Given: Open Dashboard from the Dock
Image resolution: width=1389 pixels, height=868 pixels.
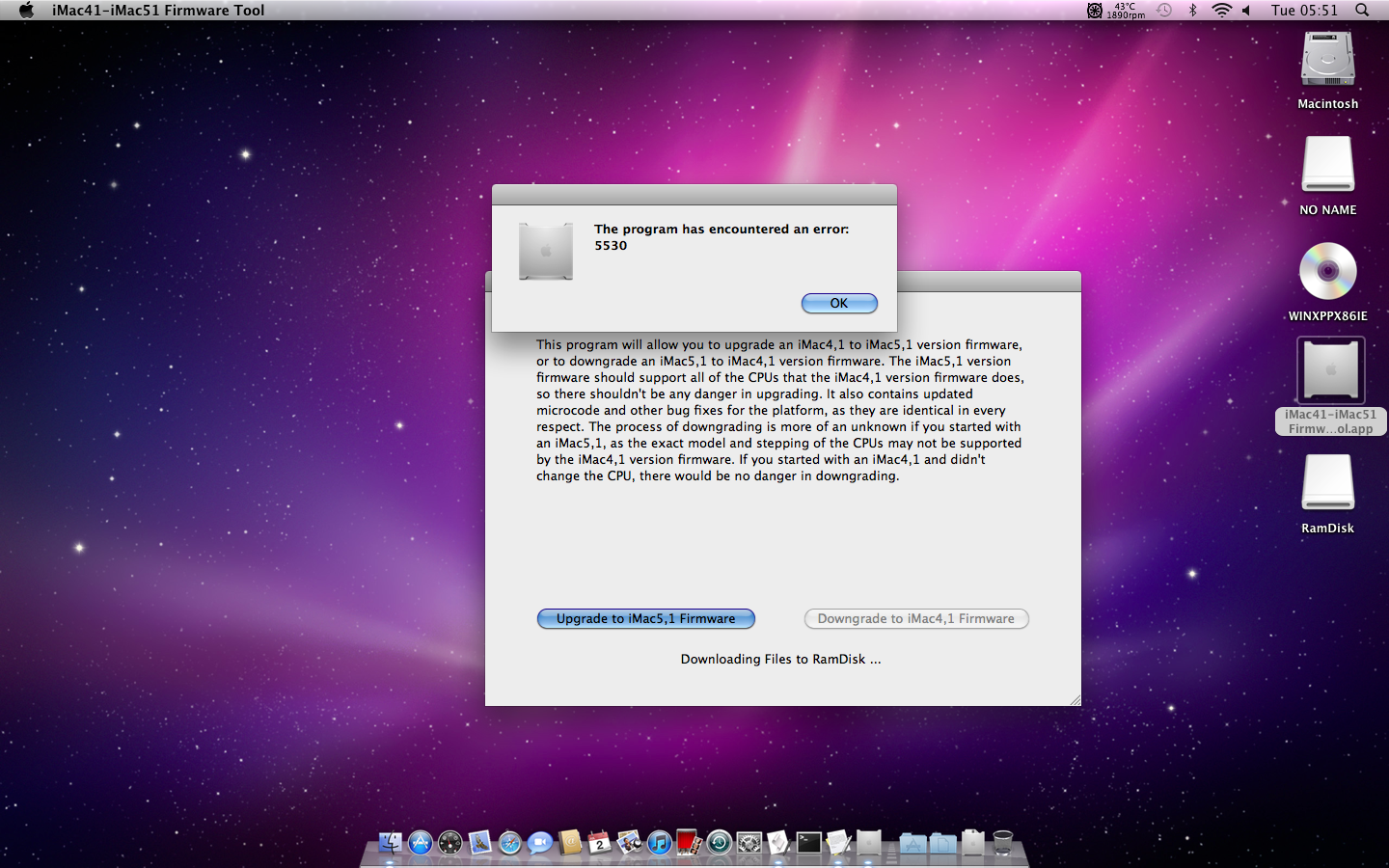Looking at the screenshot, I should tap(450, 842).
